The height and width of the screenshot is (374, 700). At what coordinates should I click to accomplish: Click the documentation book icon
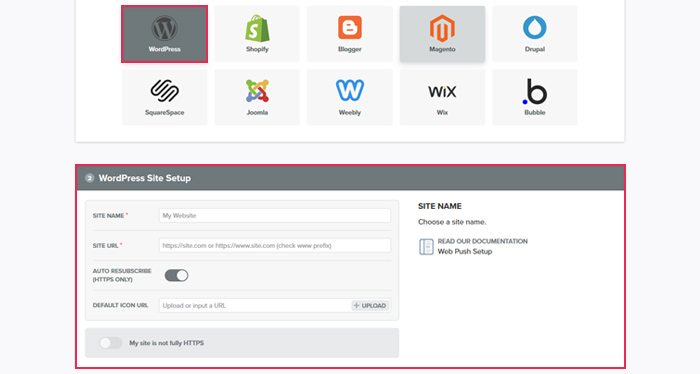point(426,246)
